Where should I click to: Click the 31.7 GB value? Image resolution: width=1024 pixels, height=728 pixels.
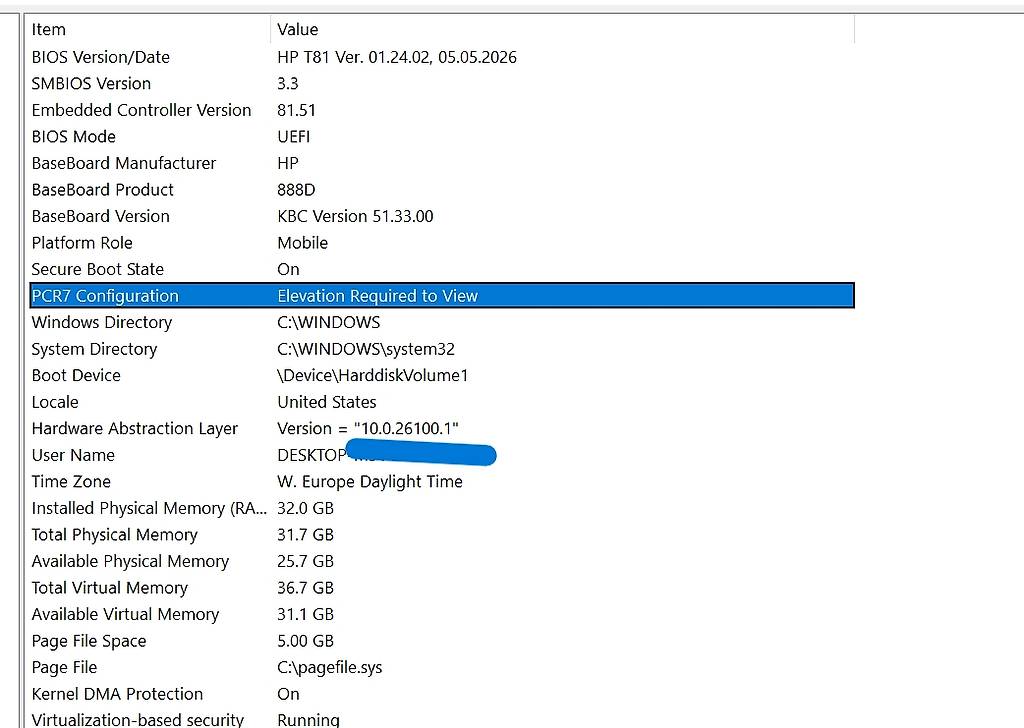pyautogui.click(x=305, y=535)
